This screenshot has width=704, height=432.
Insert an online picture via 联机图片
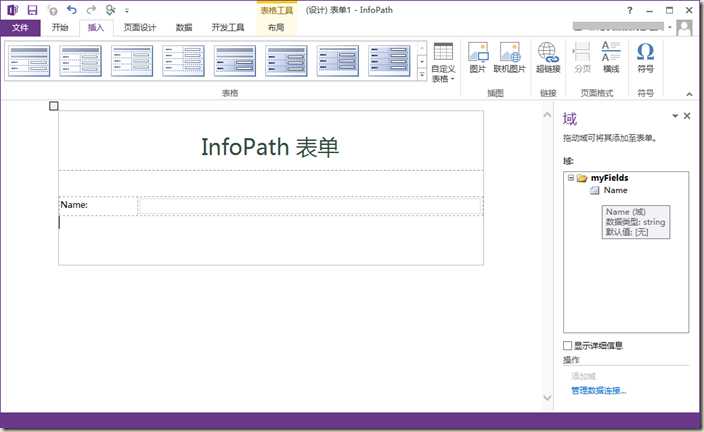tap(509, 57)
